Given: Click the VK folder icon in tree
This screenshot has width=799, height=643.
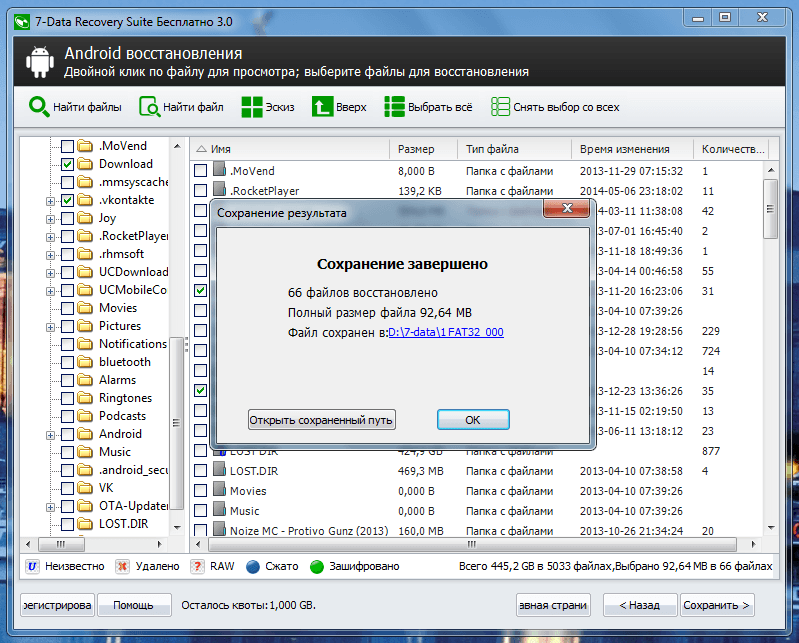Looking at the screenshot, I should click(x=85, y=488).
